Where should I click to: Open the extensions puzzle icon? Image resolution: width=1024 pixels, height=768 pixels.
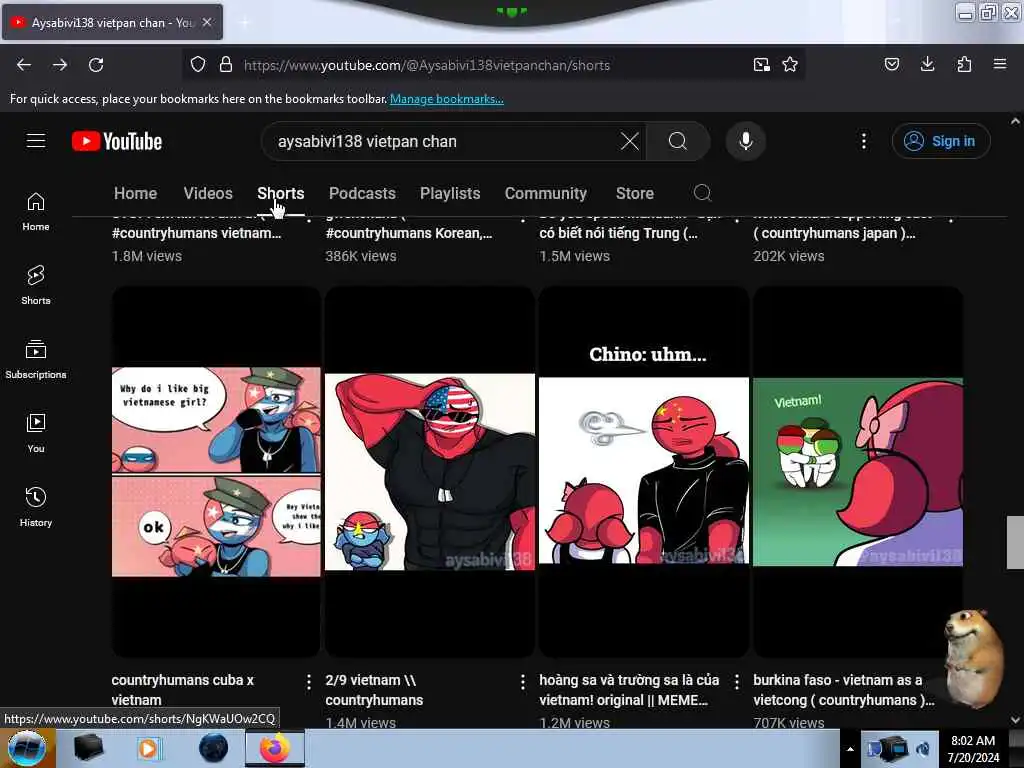pos(964,64)
